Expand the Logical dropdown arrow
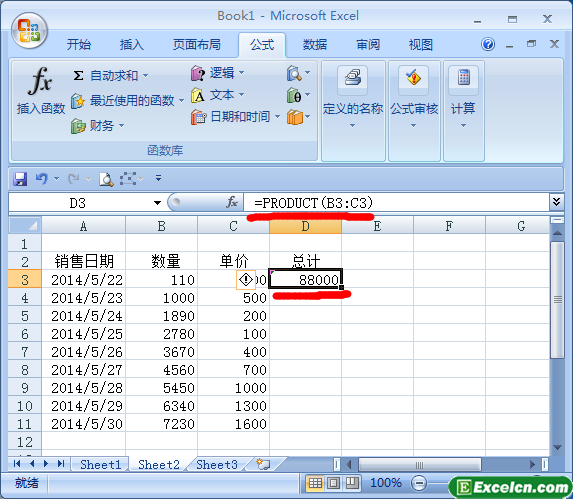 tap(242, 73)
